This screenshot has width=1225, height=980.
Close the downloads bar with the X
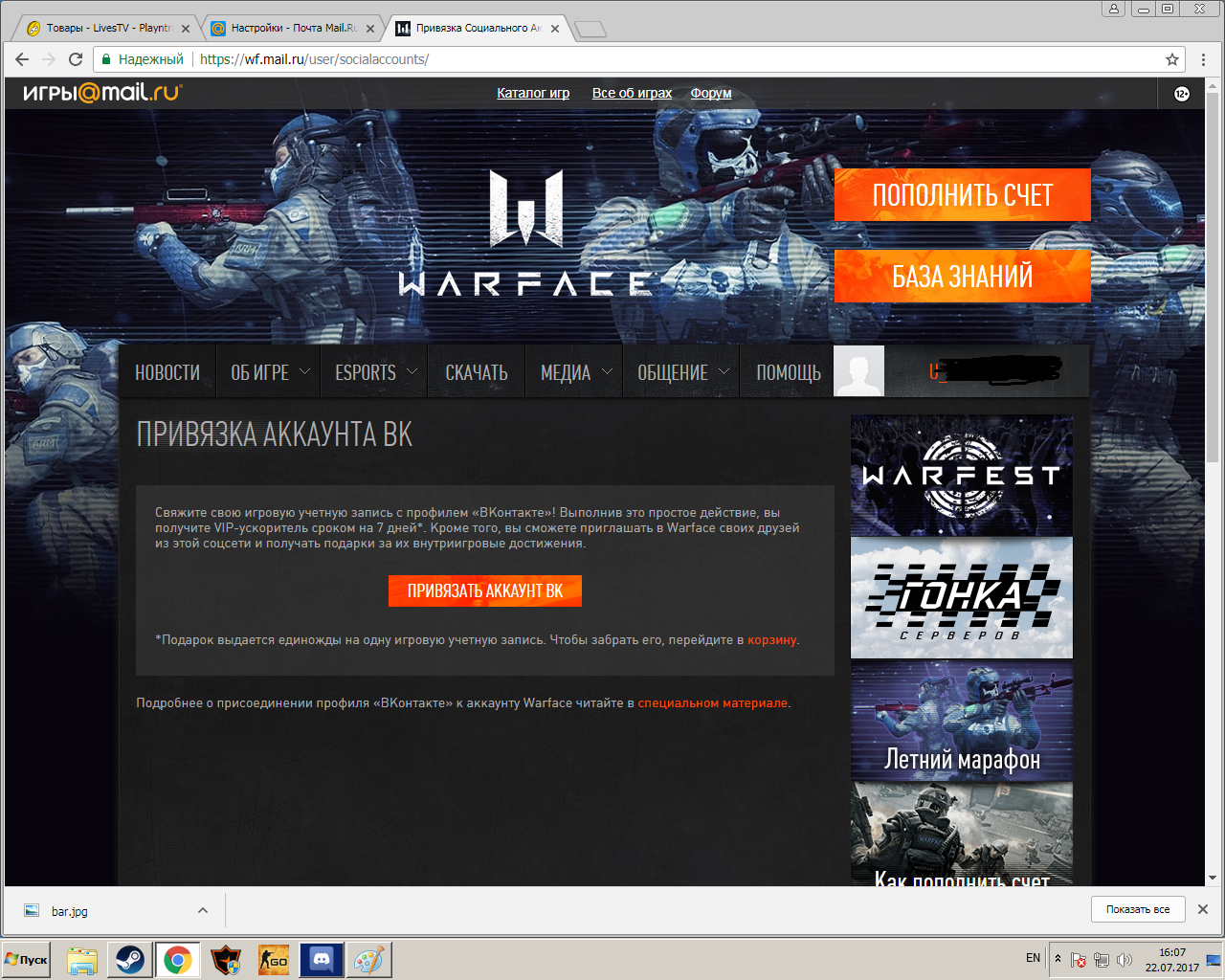pyautogui.click(x=1203, y=909)
